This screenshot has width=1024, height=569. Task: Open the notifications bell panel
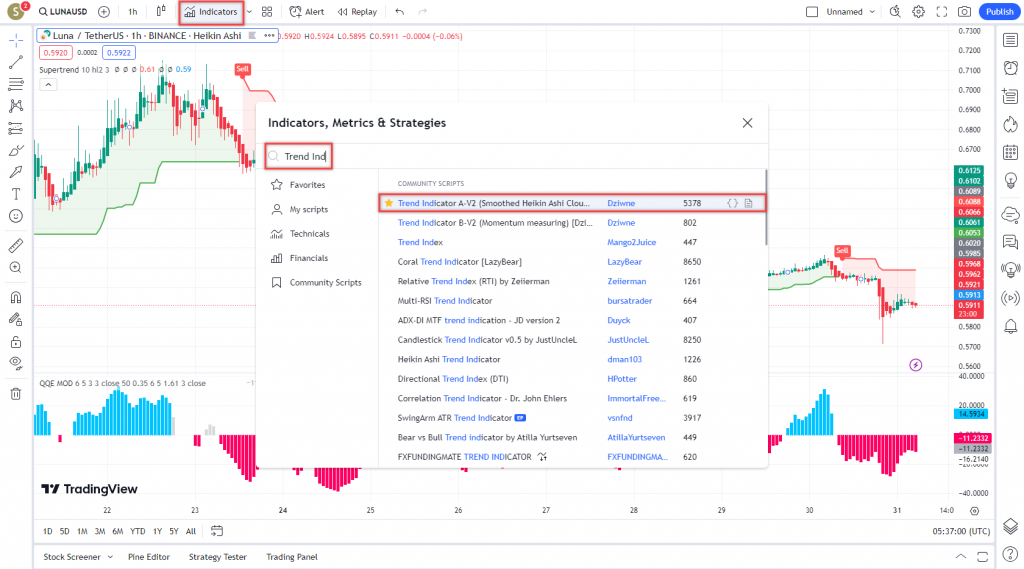pyautogui.click(x=1010, y=326)
